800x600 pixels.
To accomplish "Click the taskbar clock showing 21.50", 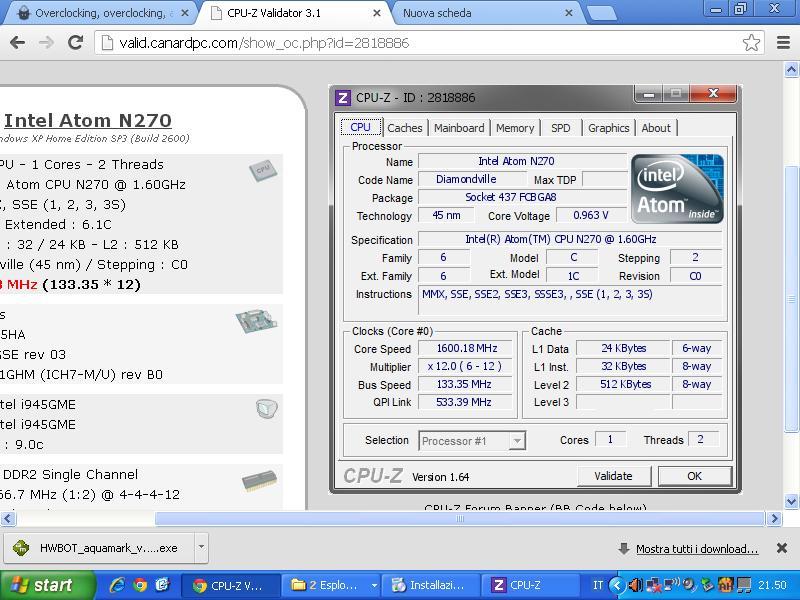I will (x=772, y=585).
